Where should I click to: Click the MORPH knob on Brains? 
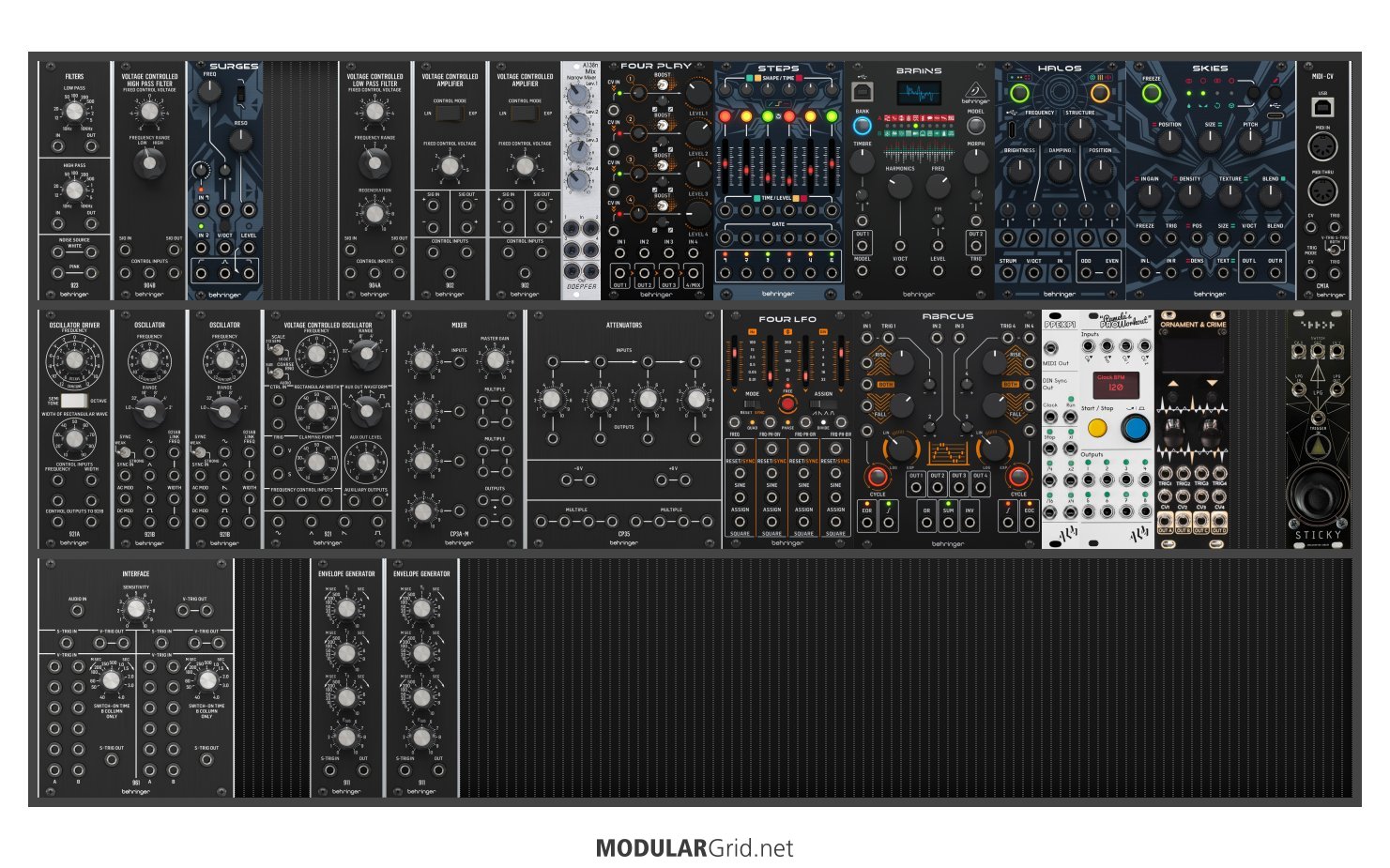[976, 161]
